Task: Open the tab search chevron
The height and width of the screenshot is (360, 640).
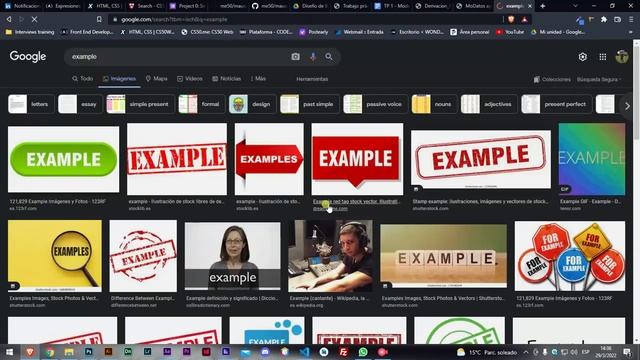Action: click(575, 6)
